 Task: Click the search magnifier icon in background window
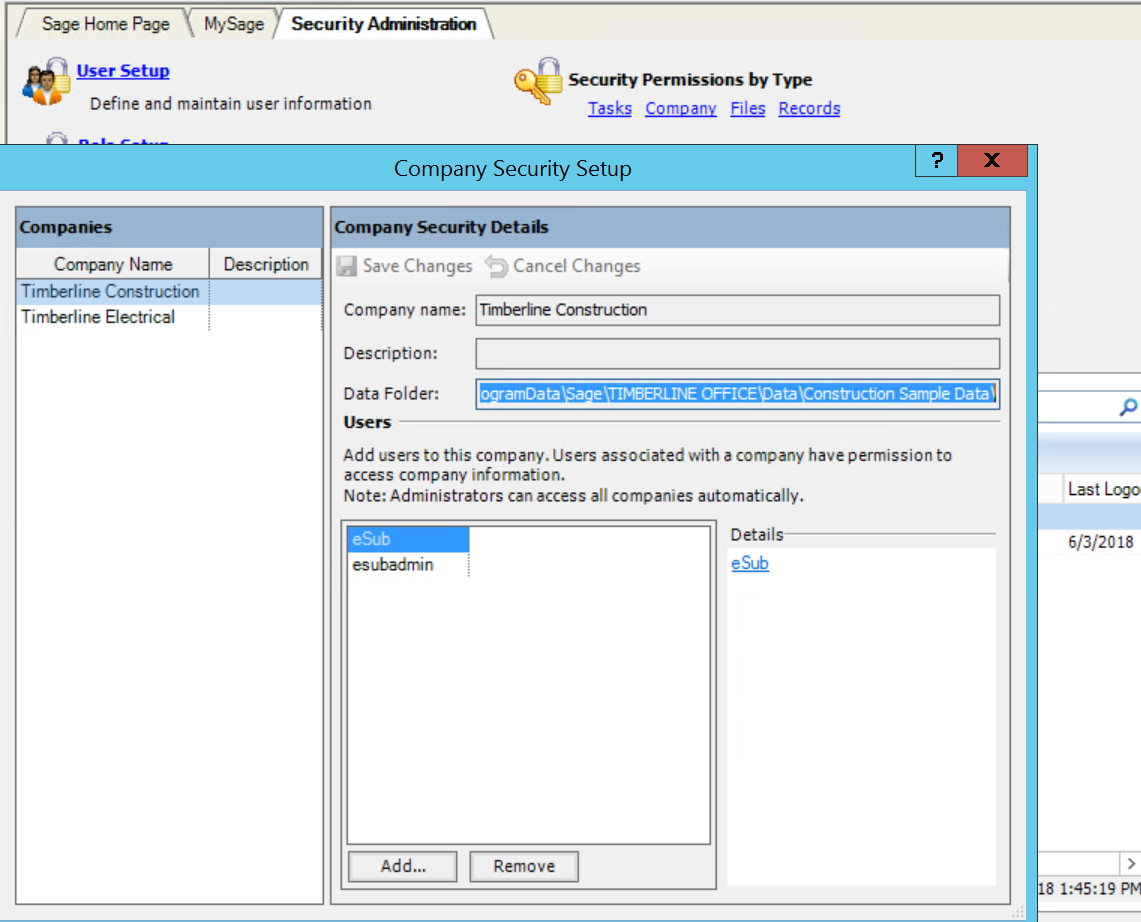point(1128,408)
